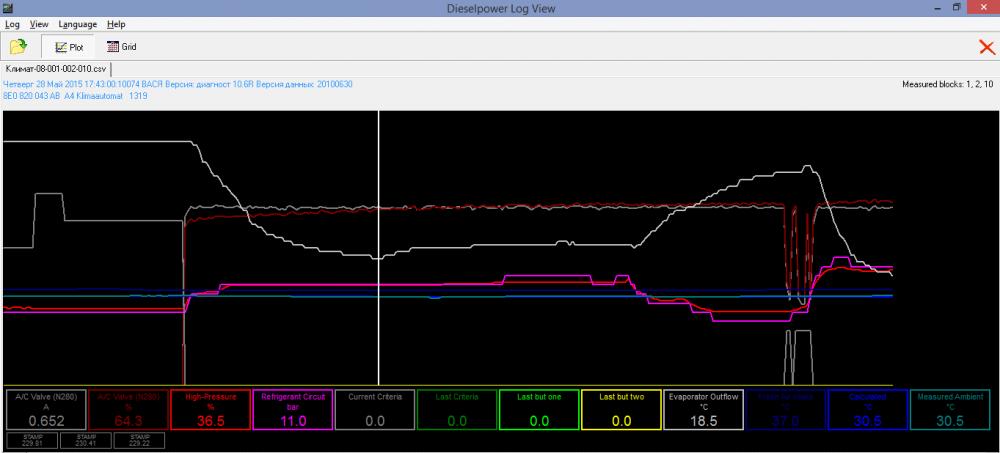Open the View menu
The width and height of the screenshot is (1000, 453).
point(39,23)
